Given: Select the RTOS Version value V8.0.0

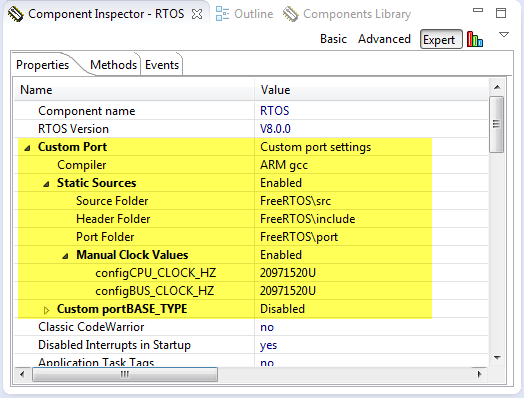Looking at the screenshot, I should [x=275, y=129].
